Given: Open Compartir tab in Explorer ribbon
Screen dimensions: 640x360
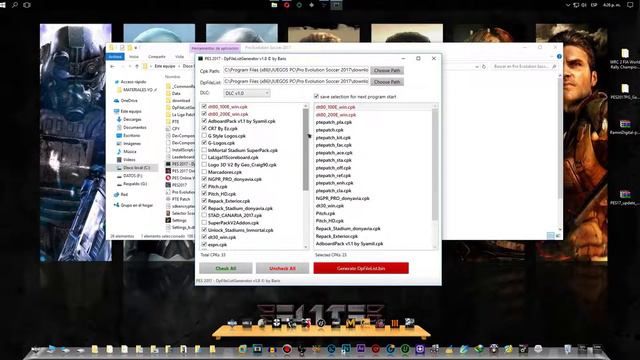Looking at the screenshot, I should (x=157, y=57).
